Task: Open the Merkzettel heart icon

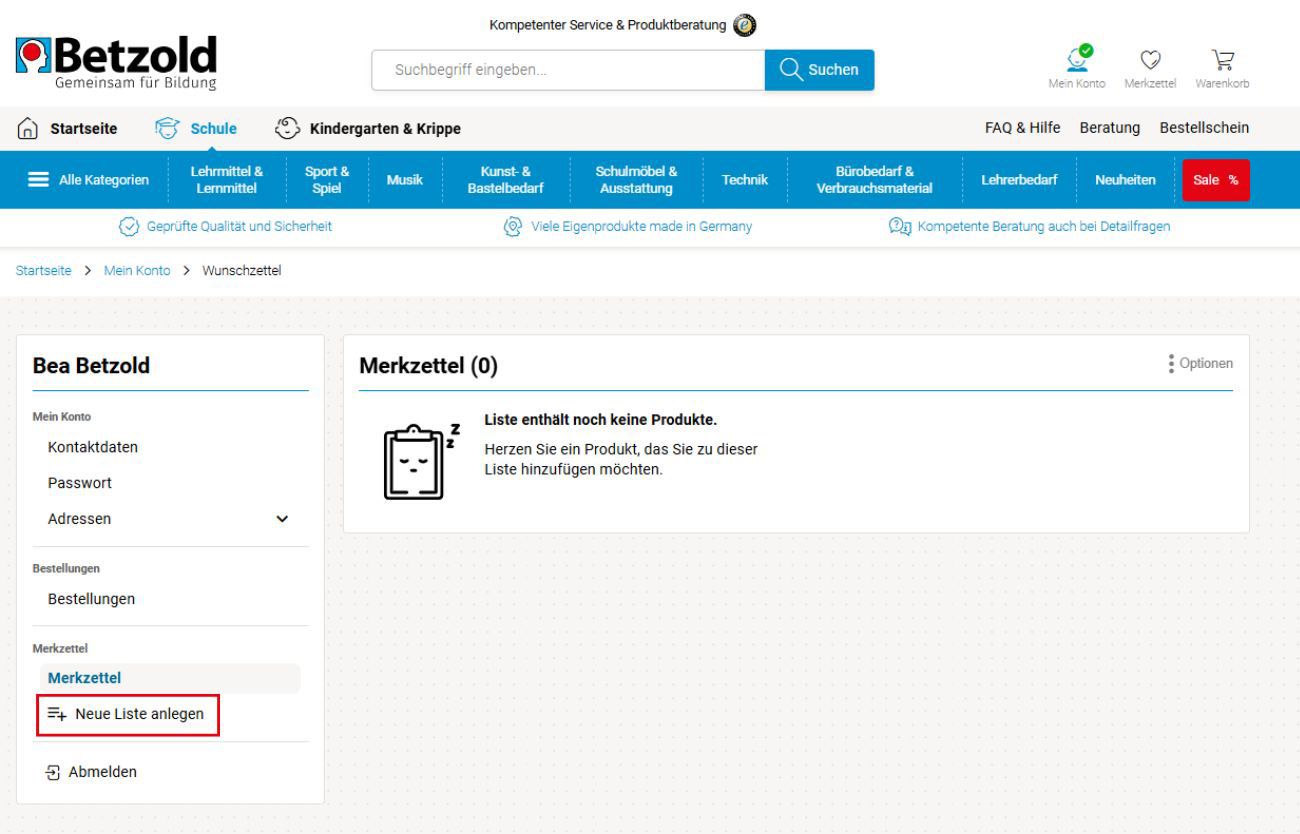Action: (1150, 60)
